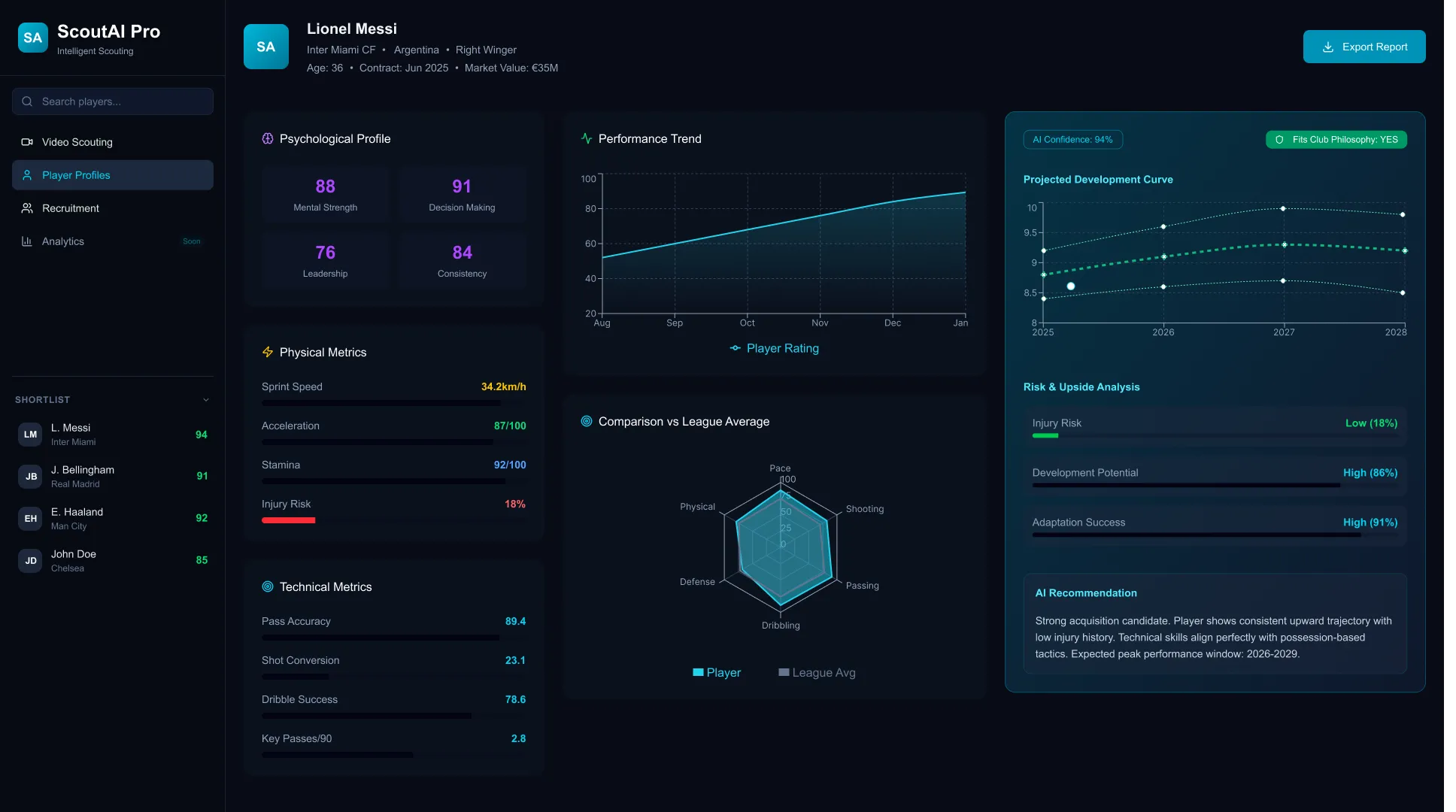
Task: Click the Recruitment group icon
Action: [x=27, y=208]
